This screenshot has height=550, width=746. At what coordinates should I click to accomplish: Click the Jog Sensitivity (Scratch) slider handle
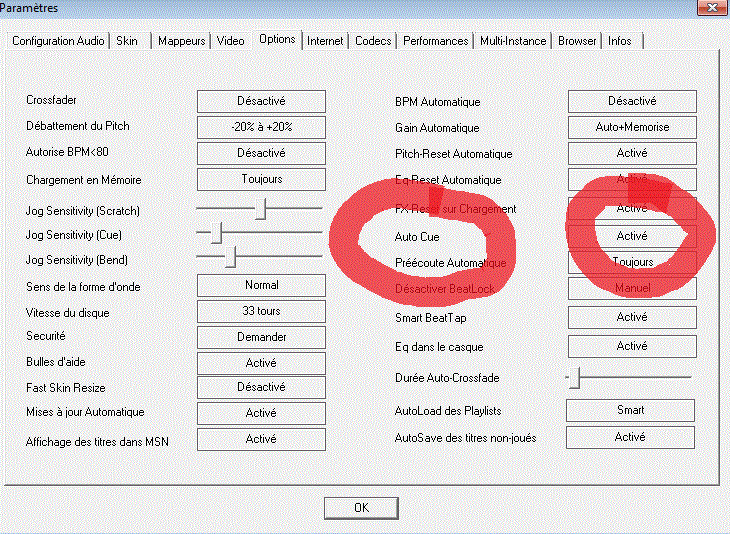coord(263,208)
